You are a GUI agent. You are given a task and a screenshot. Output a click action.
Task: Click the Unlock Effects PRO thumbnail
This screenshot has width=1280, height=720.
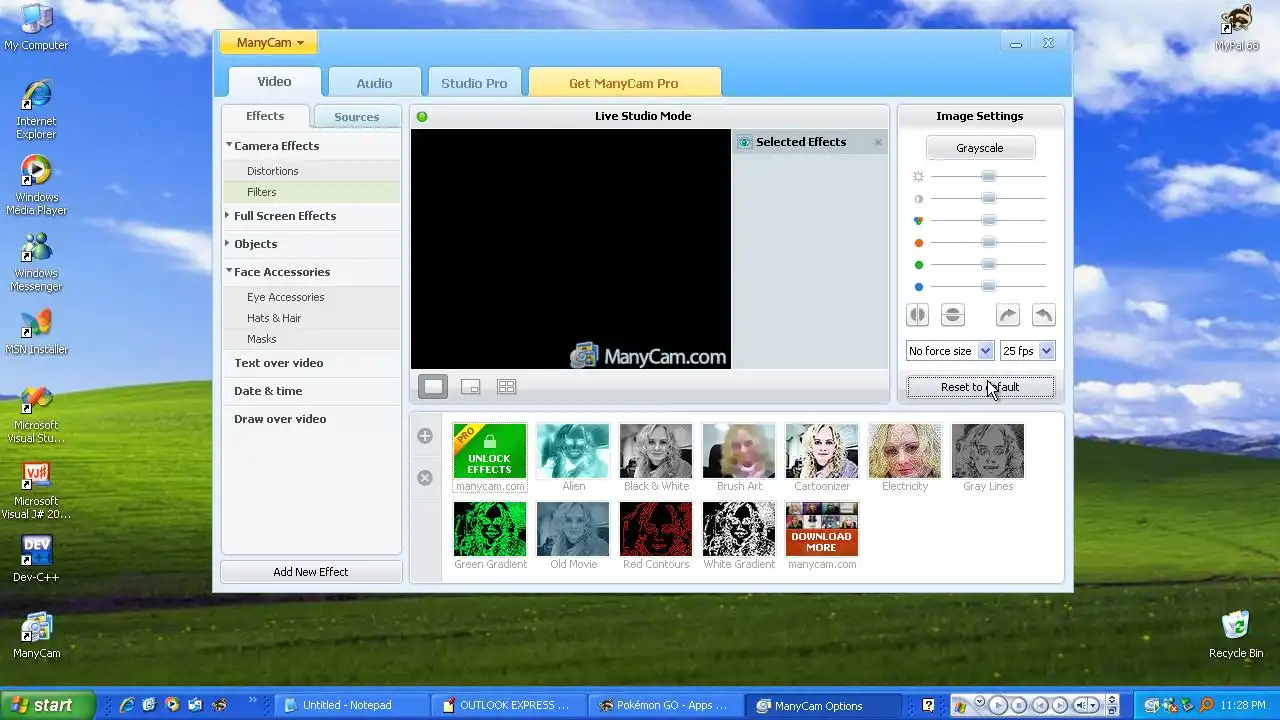pos(490,451)
